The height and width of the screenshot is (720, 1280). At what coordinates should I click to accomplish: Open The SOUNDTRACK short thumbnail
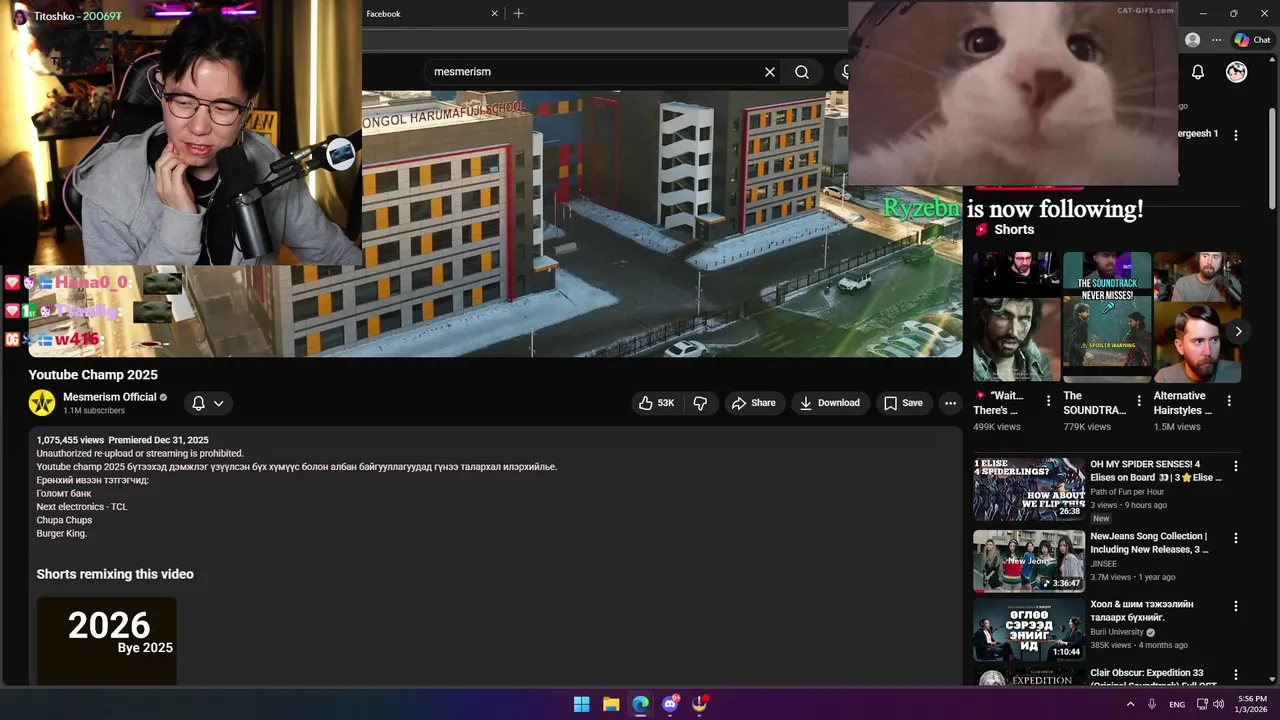pyautogui.click(x=1107, y=316)
